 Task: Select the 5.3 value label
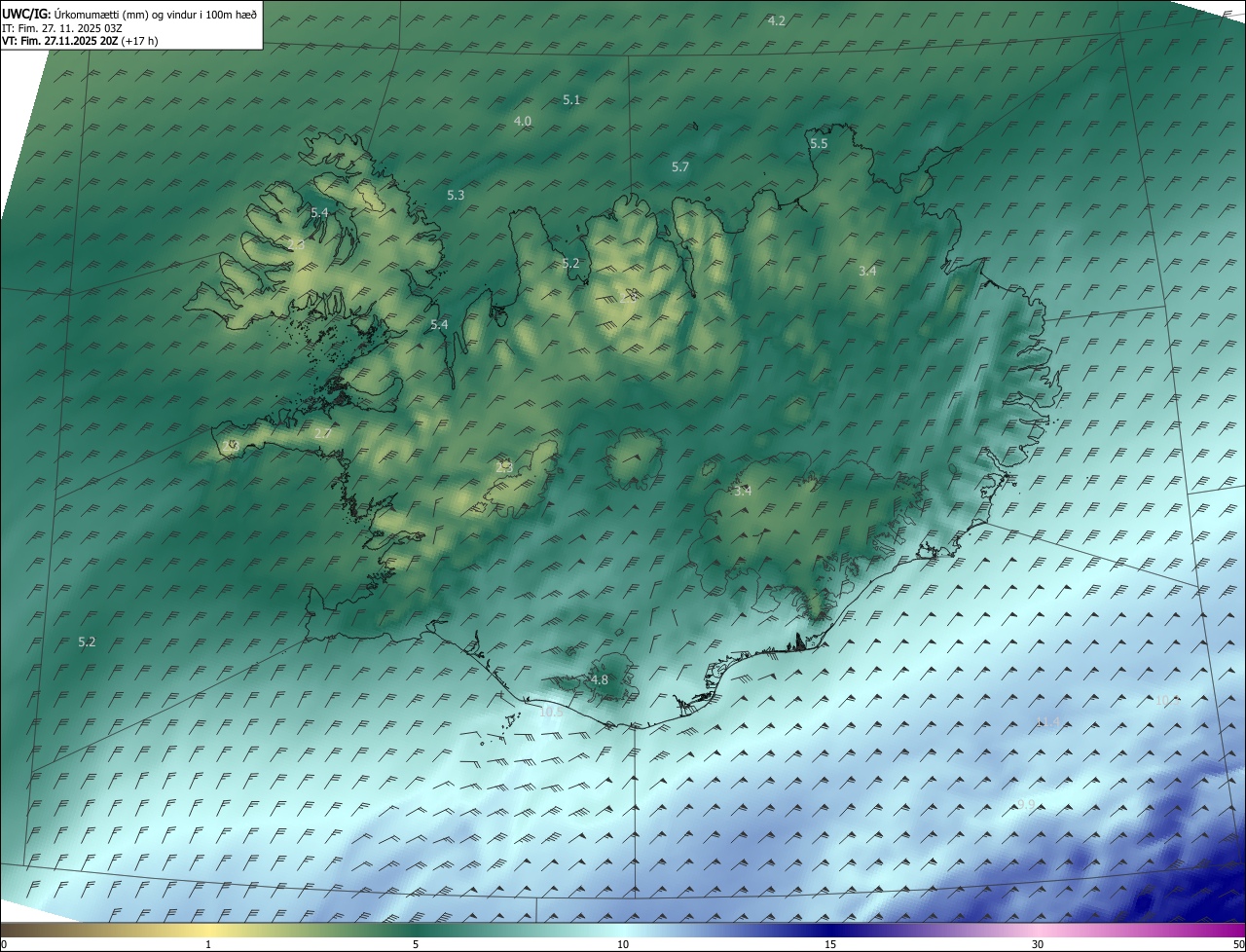pyautogui.click(x=456, y=196)
